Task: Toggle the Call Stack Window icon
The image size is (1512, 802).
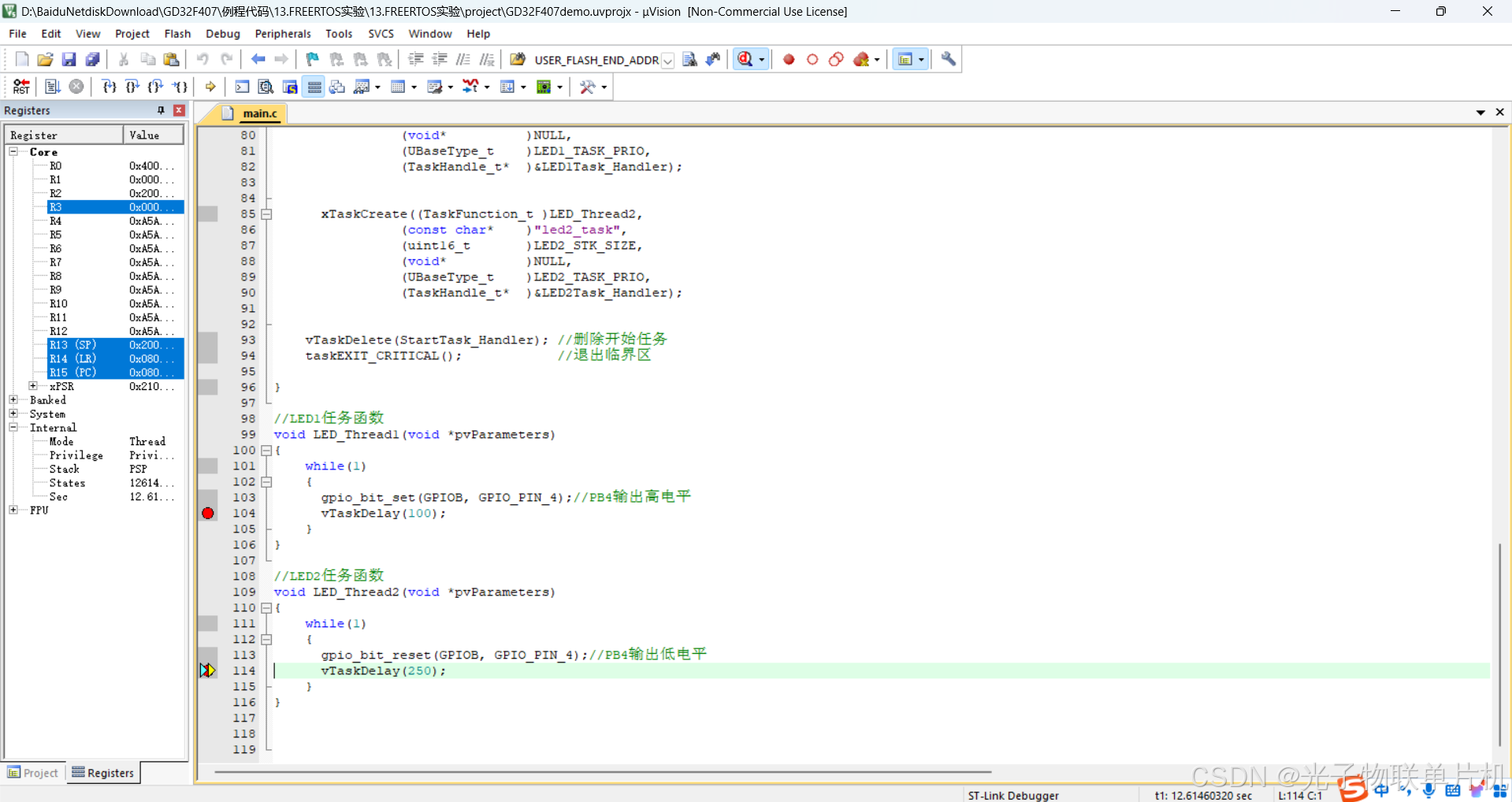Action: [x=337, y=87]
